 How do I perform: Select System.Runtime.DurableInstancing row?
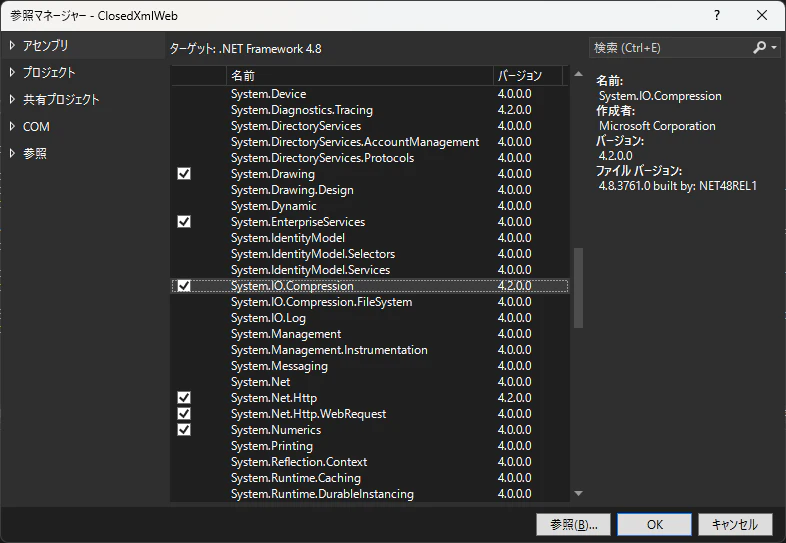(370, 494)
